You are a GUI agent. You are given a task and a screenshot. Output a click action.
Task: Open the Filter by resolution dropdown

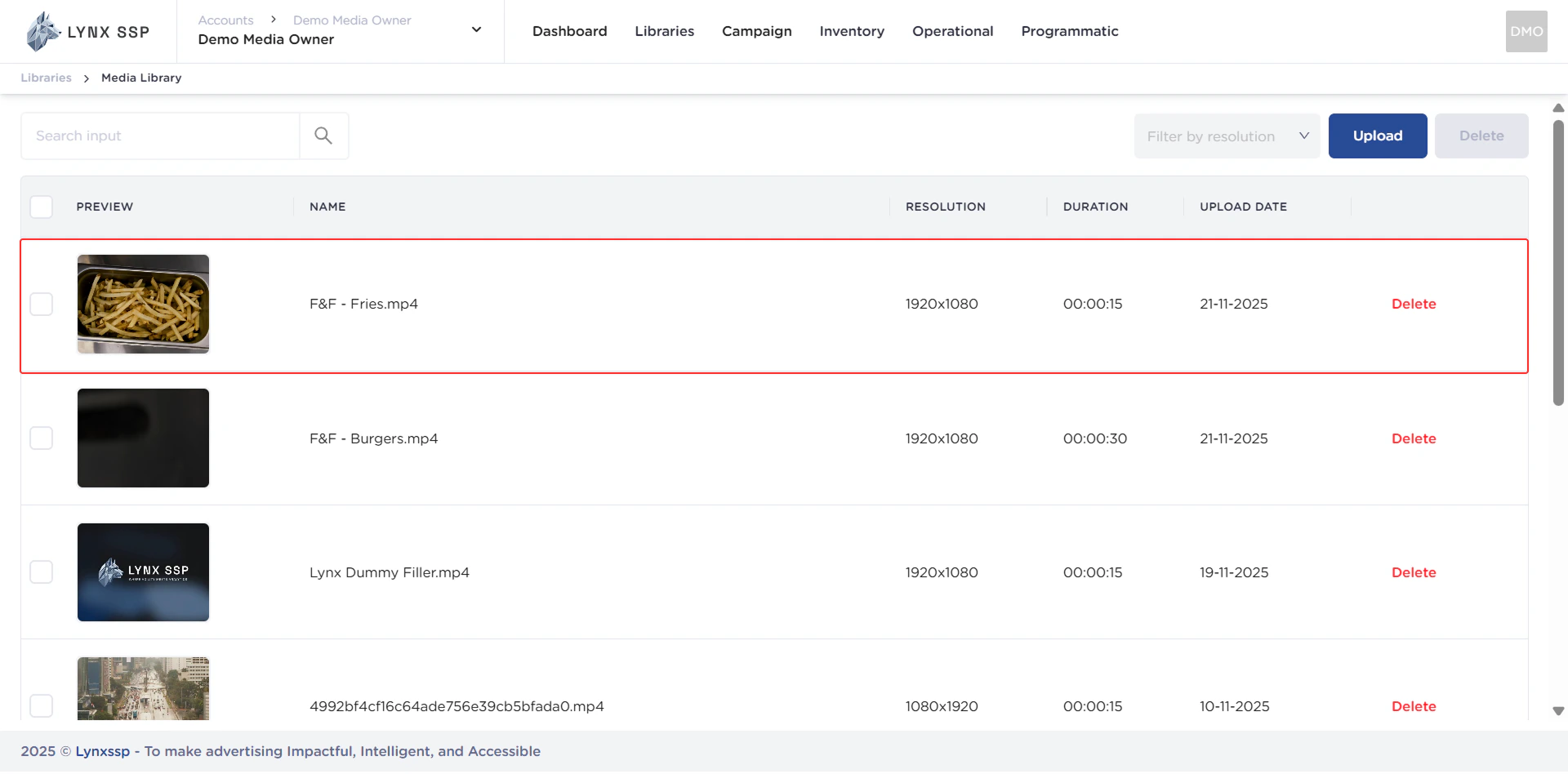tap(1227, 136)
